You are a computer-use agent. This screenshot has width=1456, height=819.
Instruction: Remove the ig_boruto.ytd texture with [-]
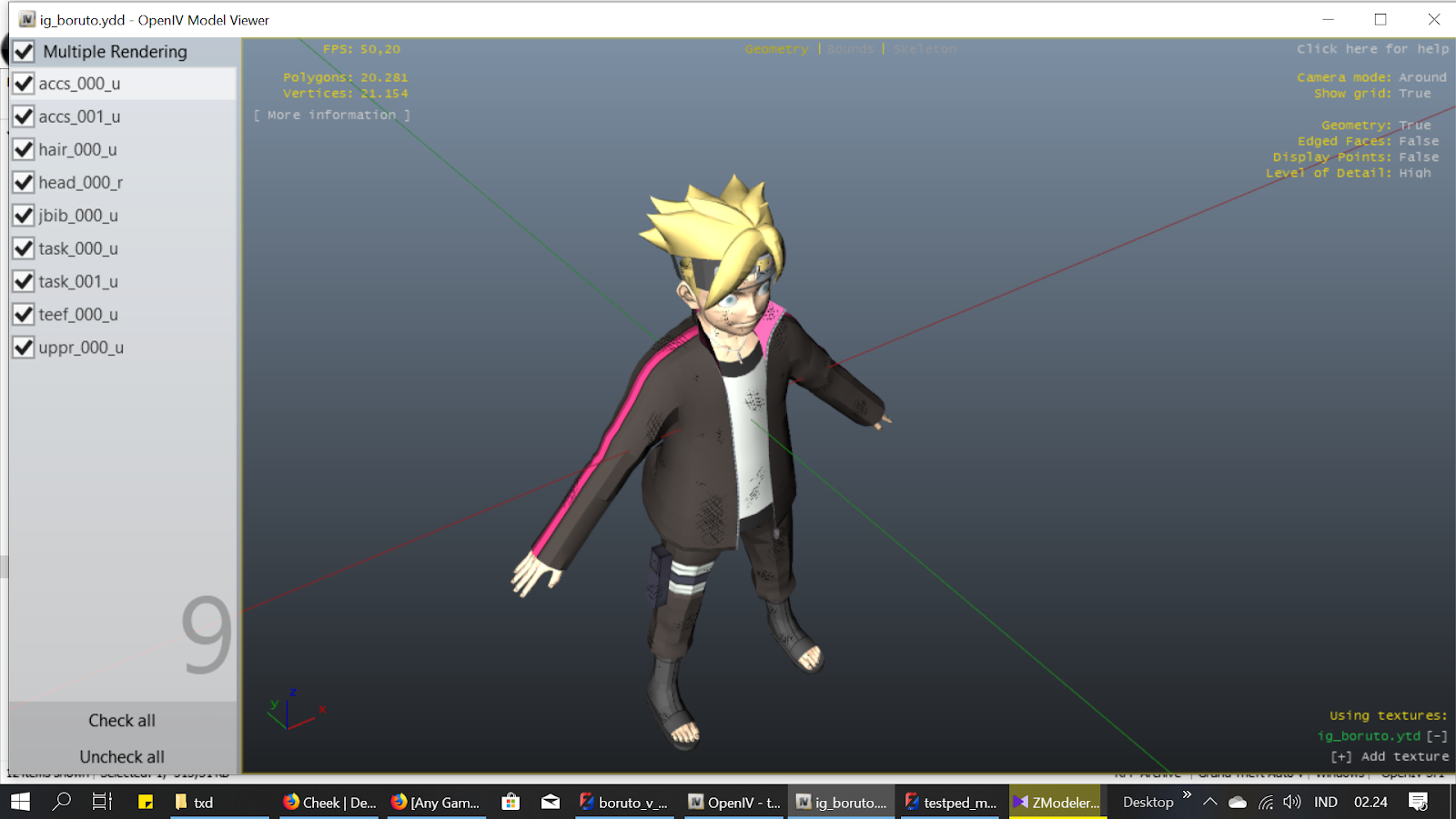pos(1437,736)
